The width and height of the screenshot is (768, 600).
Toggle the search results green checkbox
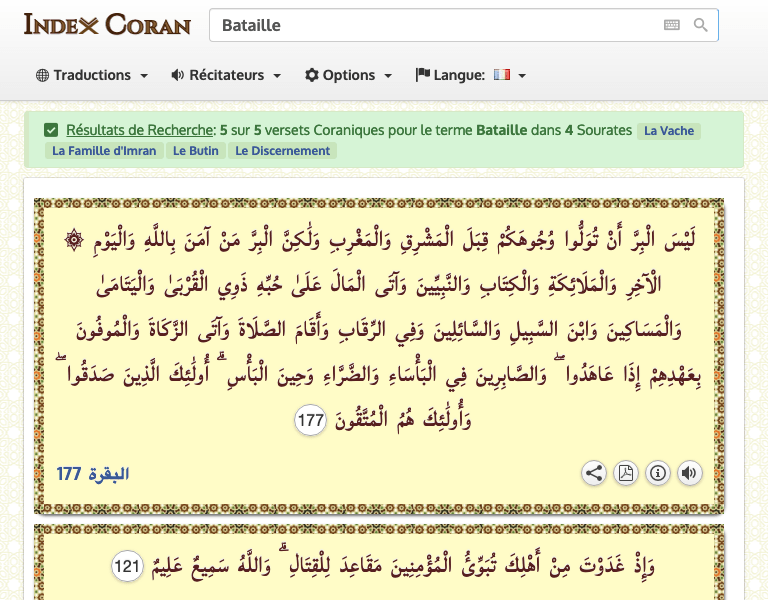coord(51,130)
